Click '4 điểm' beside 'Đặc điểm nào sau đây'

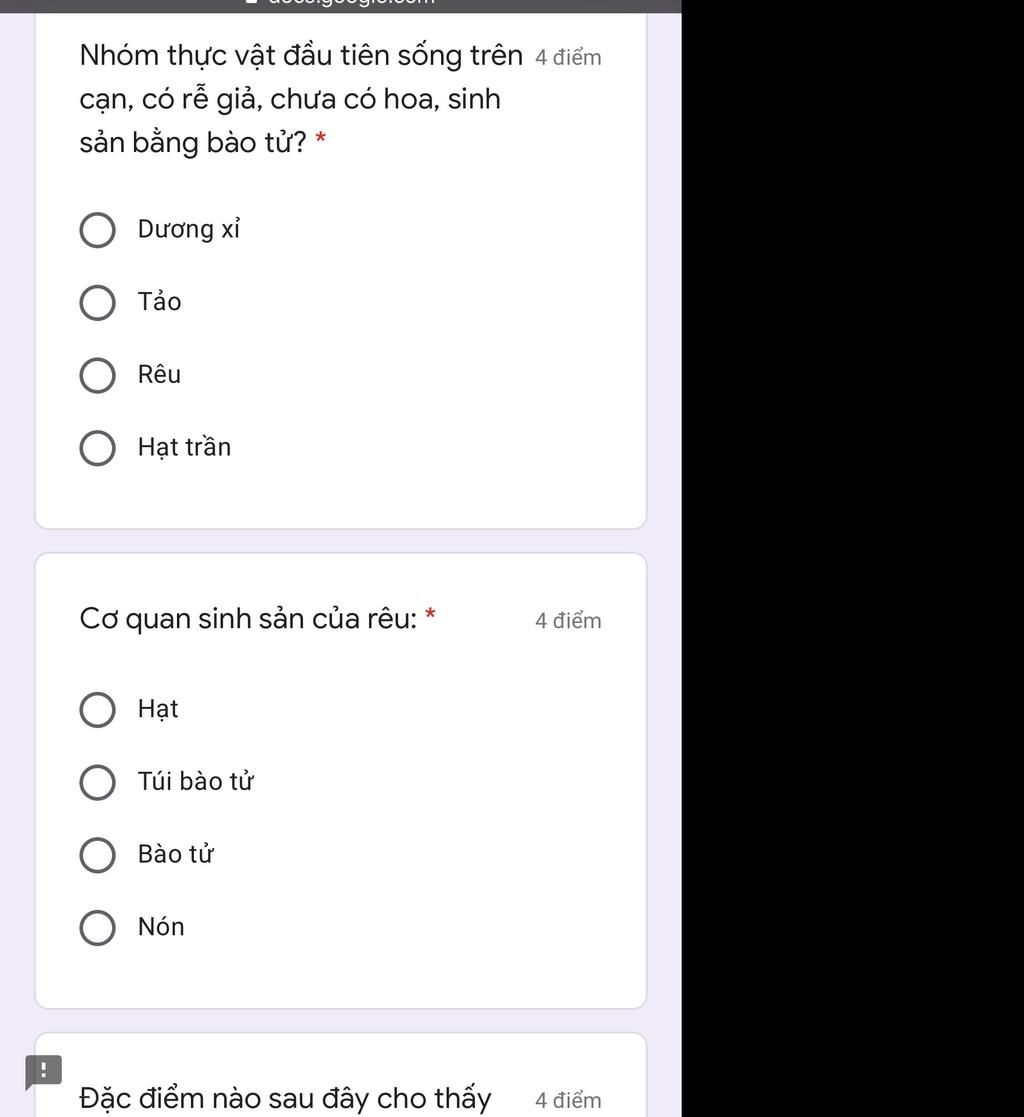pos(568,1101)
